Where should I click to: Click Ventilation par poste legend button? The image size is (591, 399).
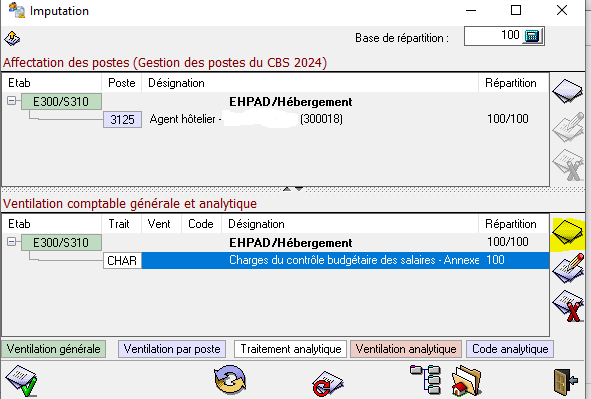click(x=172, y=349)
